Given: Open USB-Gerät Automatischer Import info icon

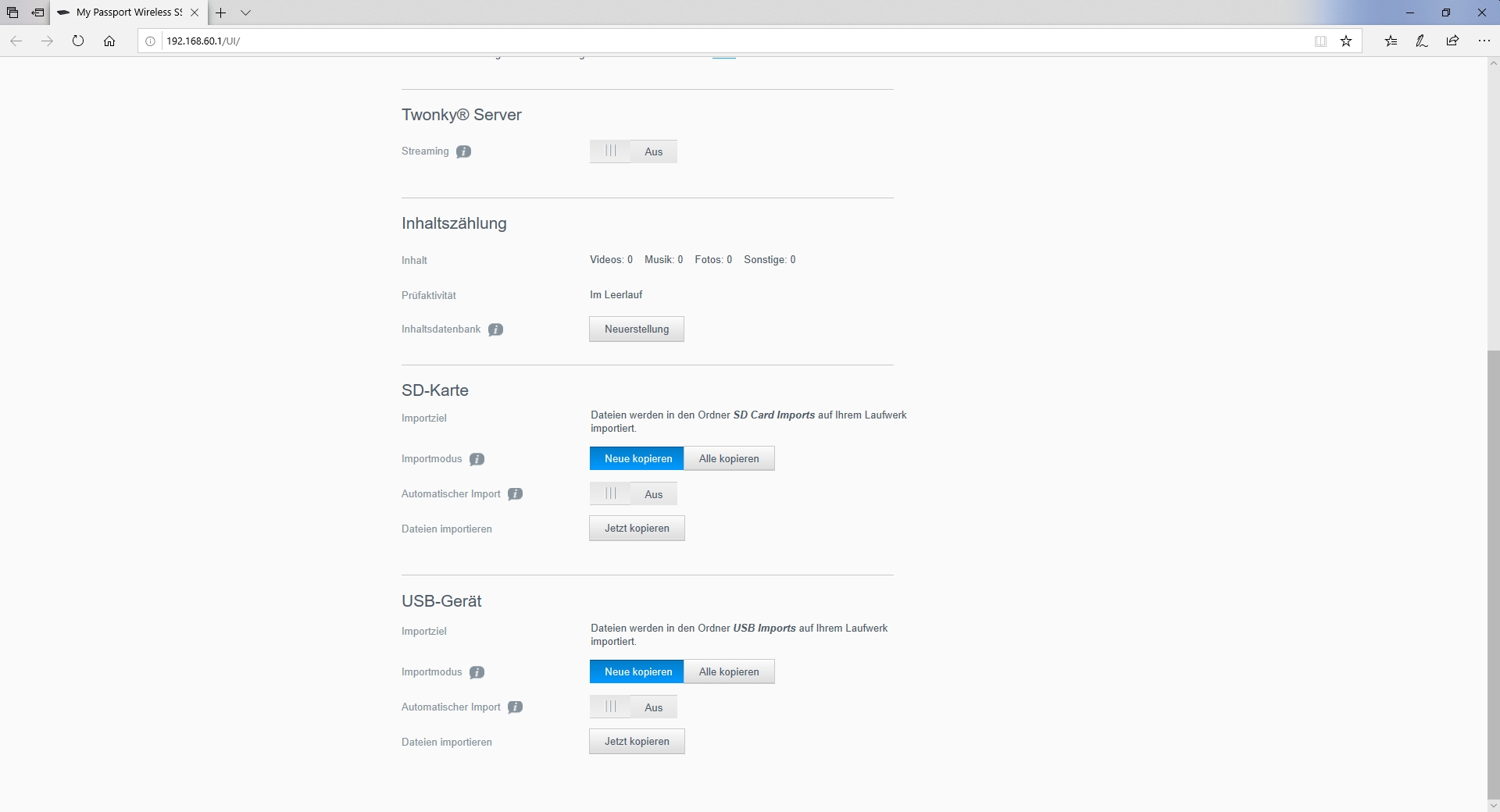Looking at the screenshot, I should [x=515, y=707].
